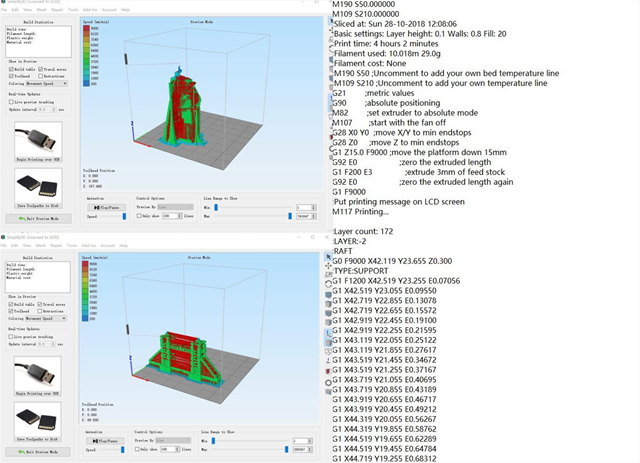The image size is (640, 463).
Task: Click the SD card icon in the bridge window
Action: [x=36, y=420]
